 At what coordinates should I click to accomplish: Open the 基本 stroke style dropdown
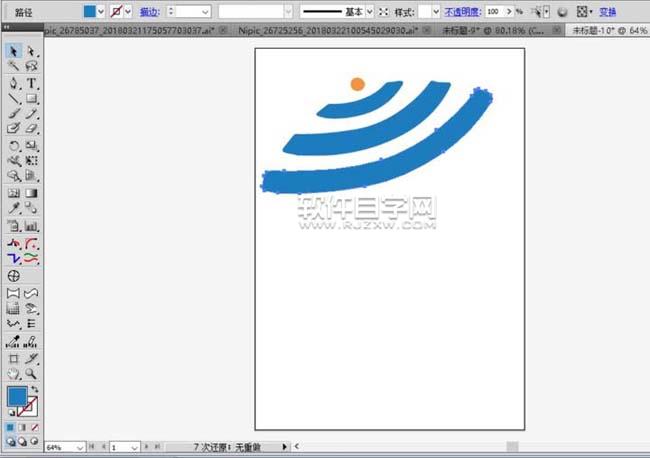coord(369,12)
